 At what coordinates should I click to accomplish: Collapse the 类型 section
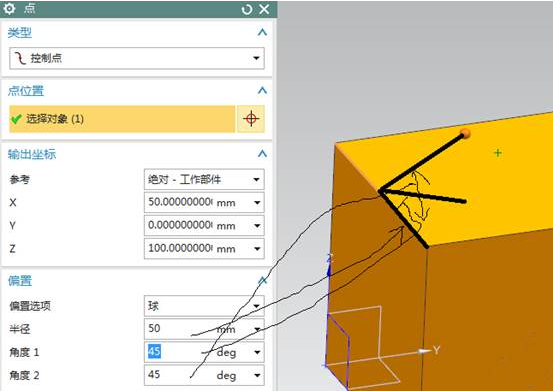[262, 32]
